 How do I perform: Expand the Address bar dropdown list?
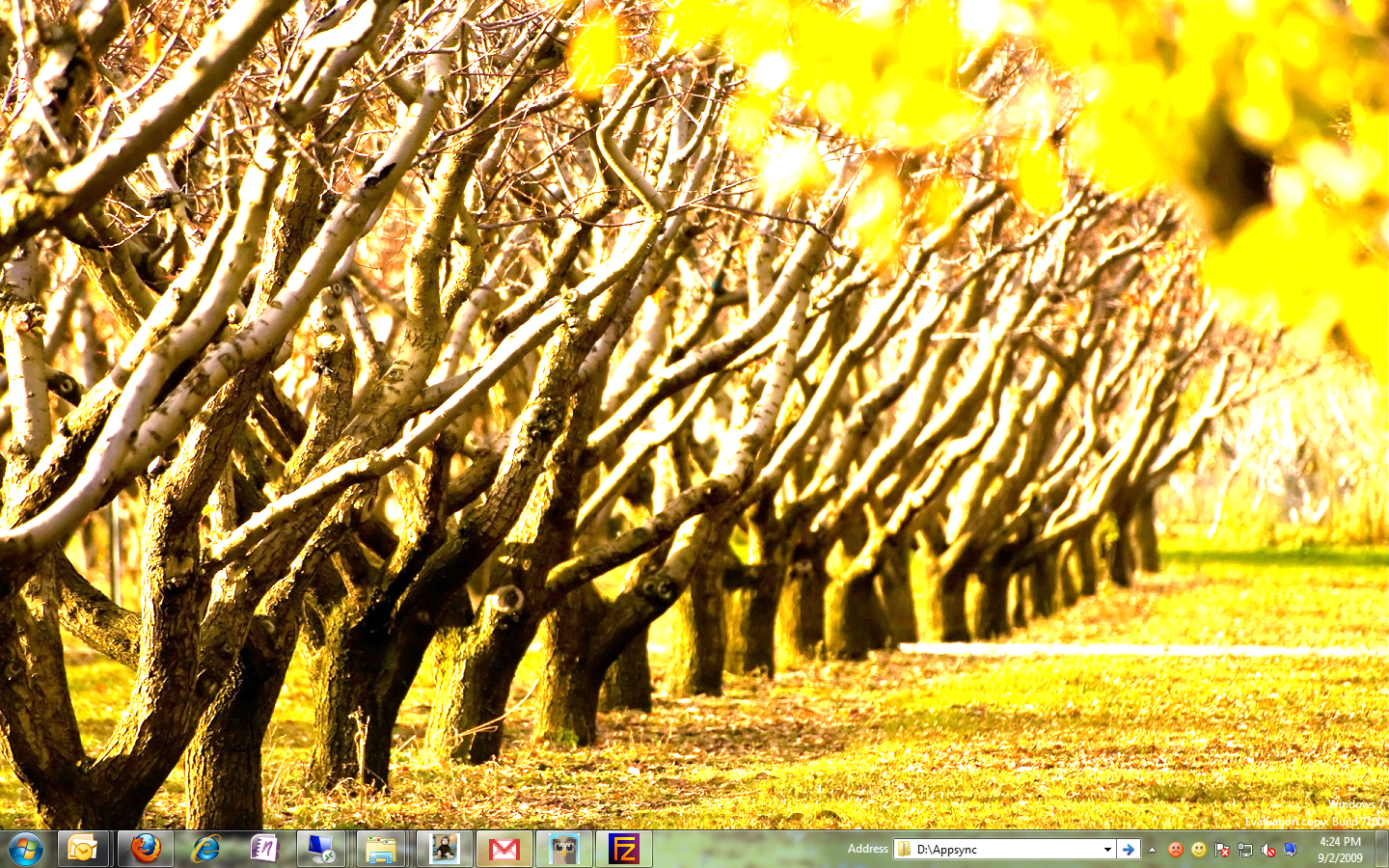tap(1107, 850)
